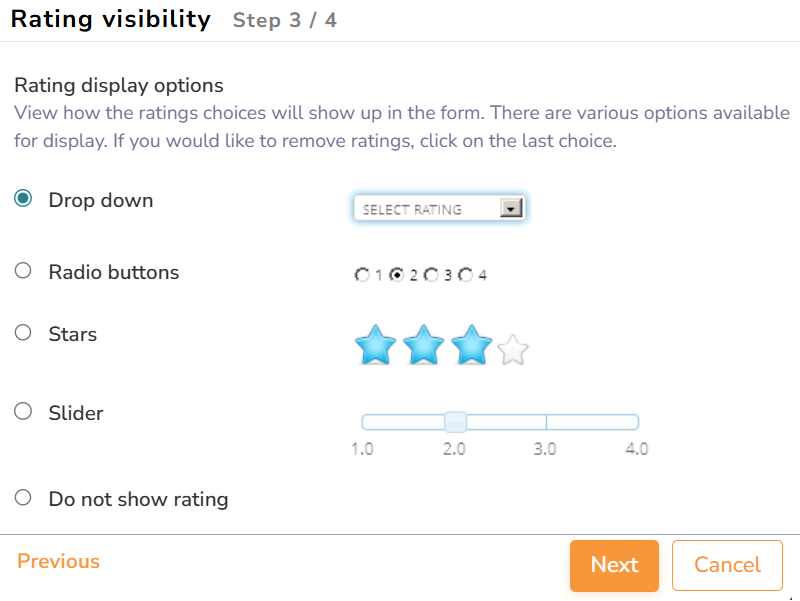Click preview radio button labeled 3
The image size is (800, 601).
431,275
